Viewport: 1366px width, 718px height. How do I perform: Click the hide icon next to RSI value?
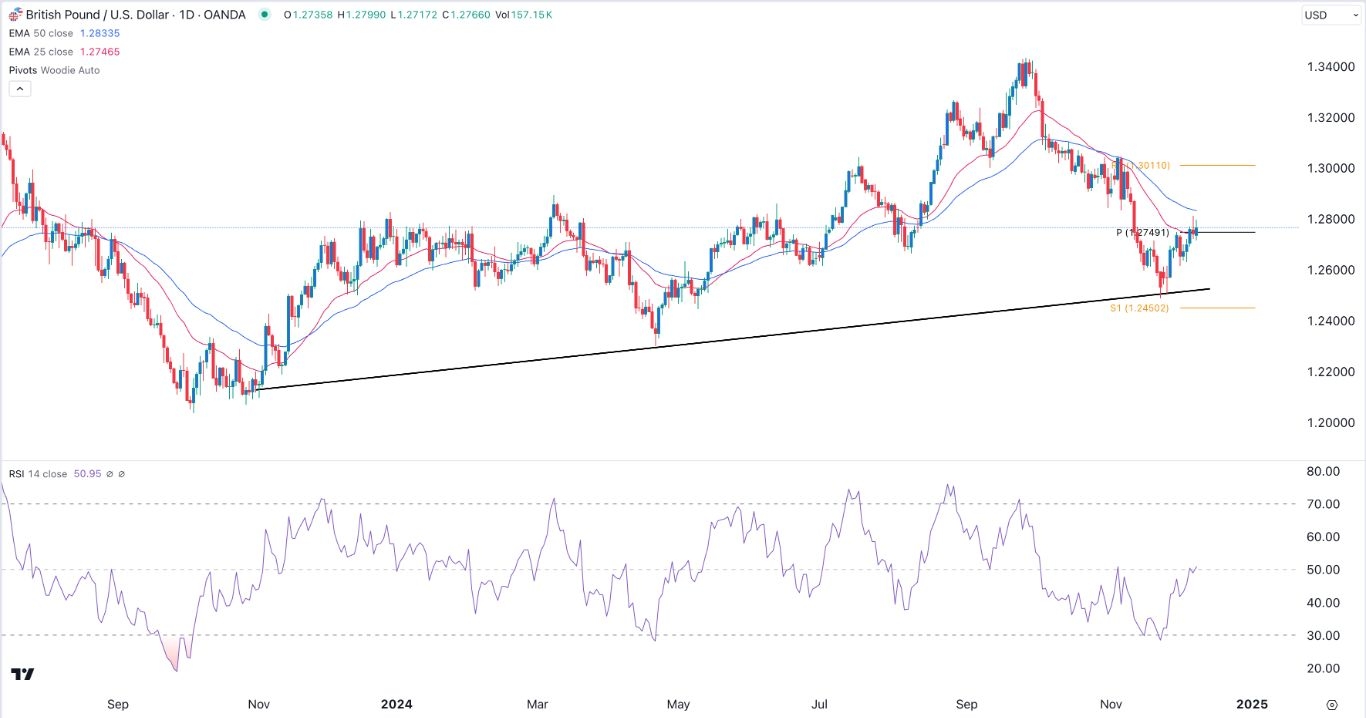(x=110, y=474)
